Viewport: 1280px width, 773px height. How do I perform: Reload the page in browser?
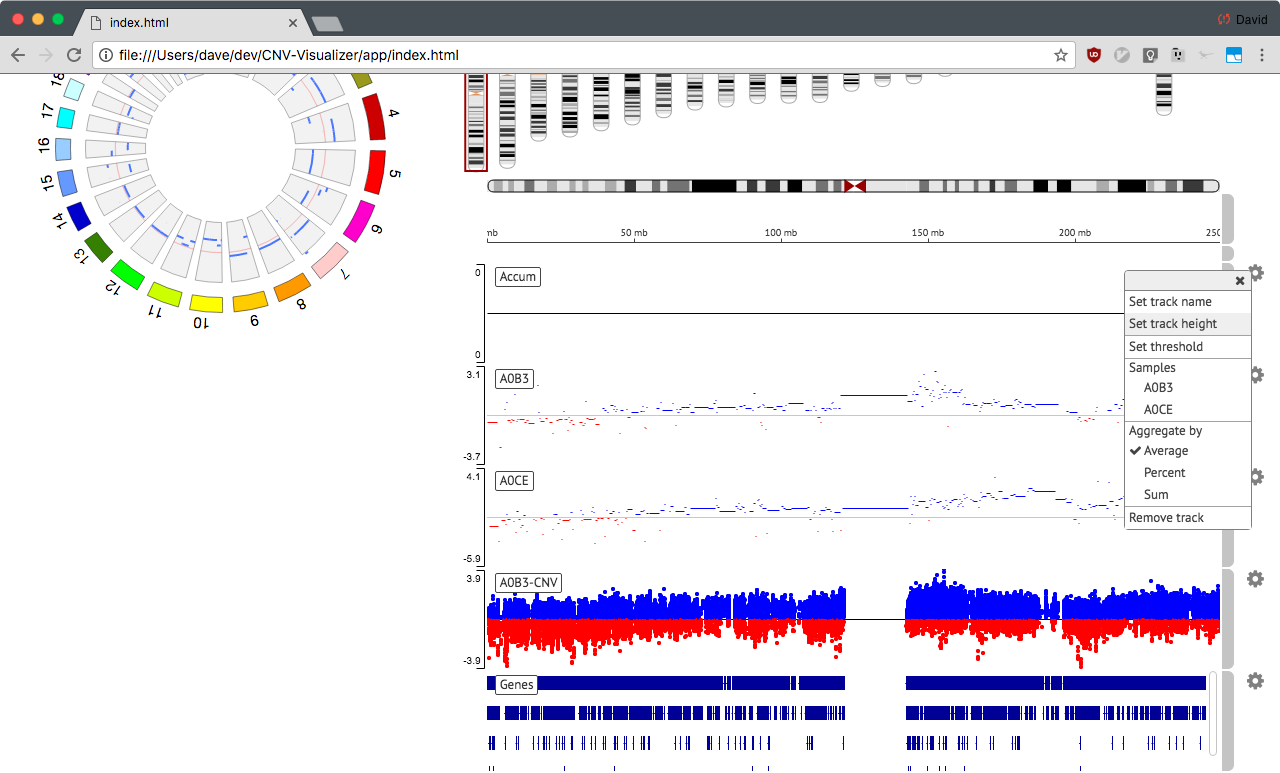(x=74, y=55)
